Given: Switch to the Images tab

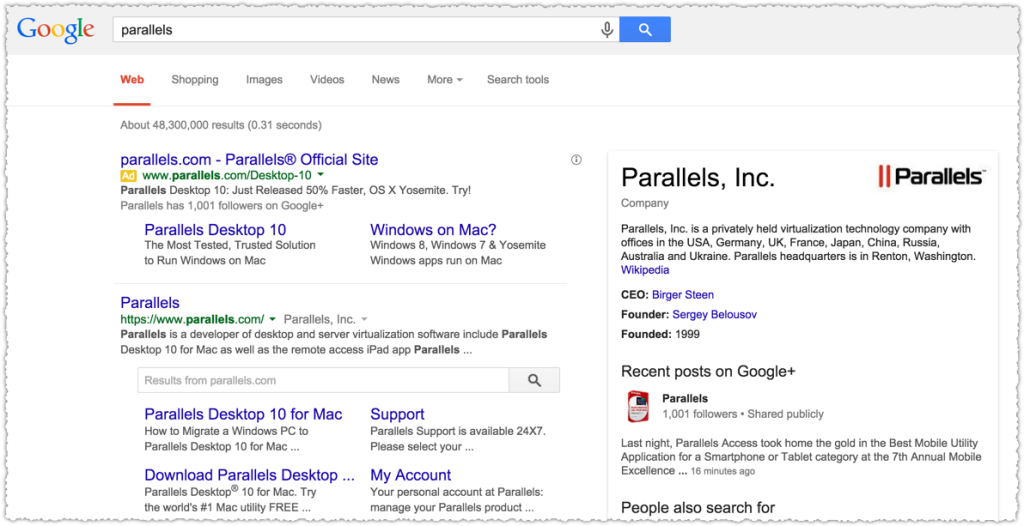Looking at the screenshot, I should 264,80.
